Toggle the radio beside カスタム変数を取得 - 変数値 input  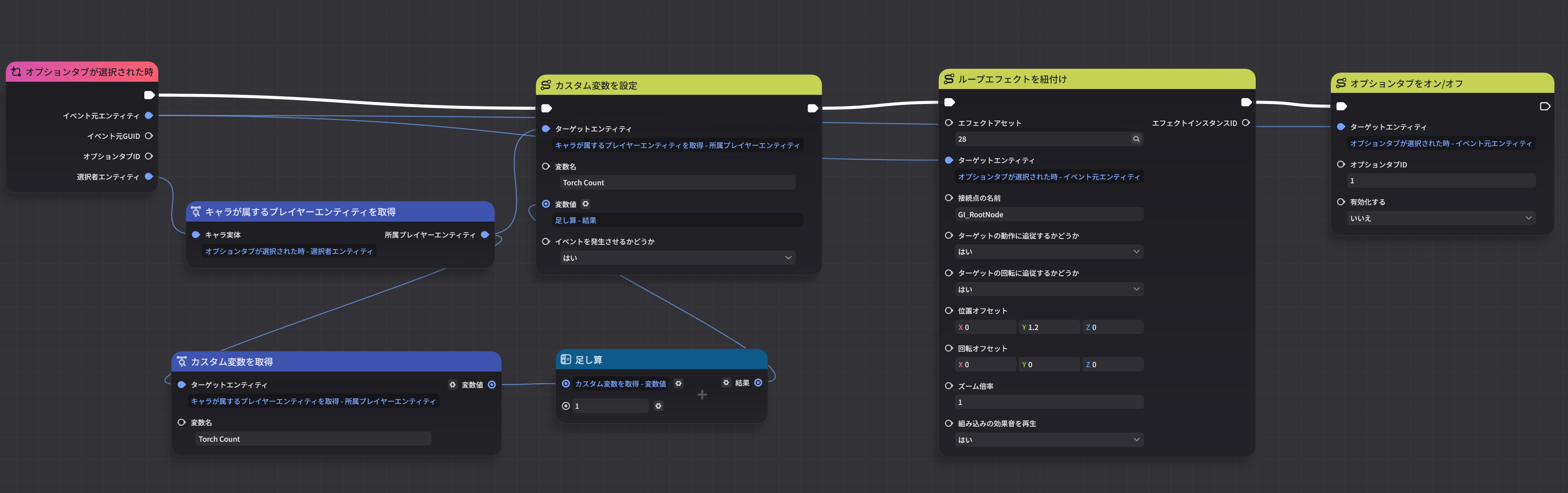567,384
